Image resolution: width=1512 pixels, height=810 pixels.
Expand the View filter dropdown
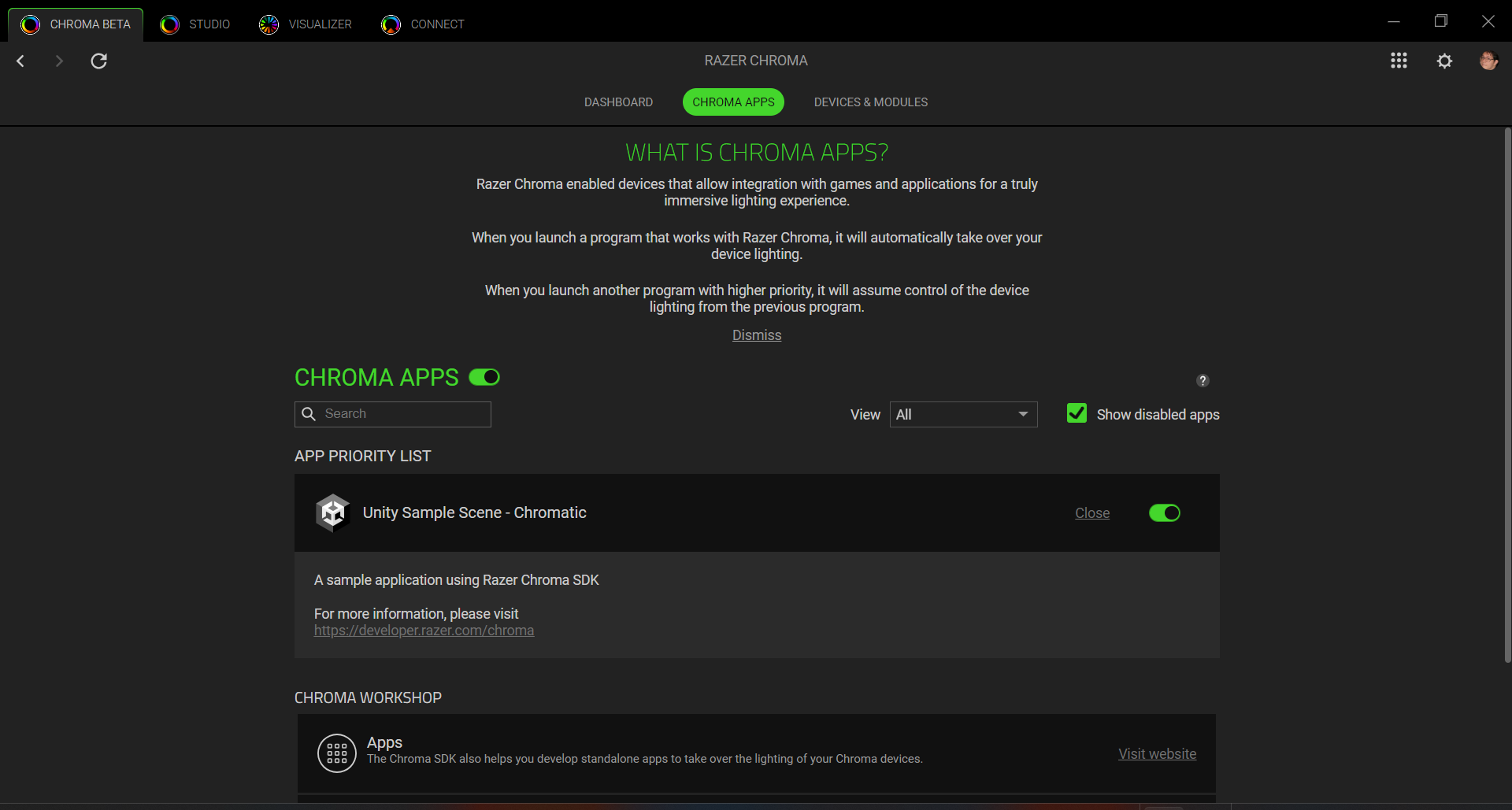(x=963, y=415)
